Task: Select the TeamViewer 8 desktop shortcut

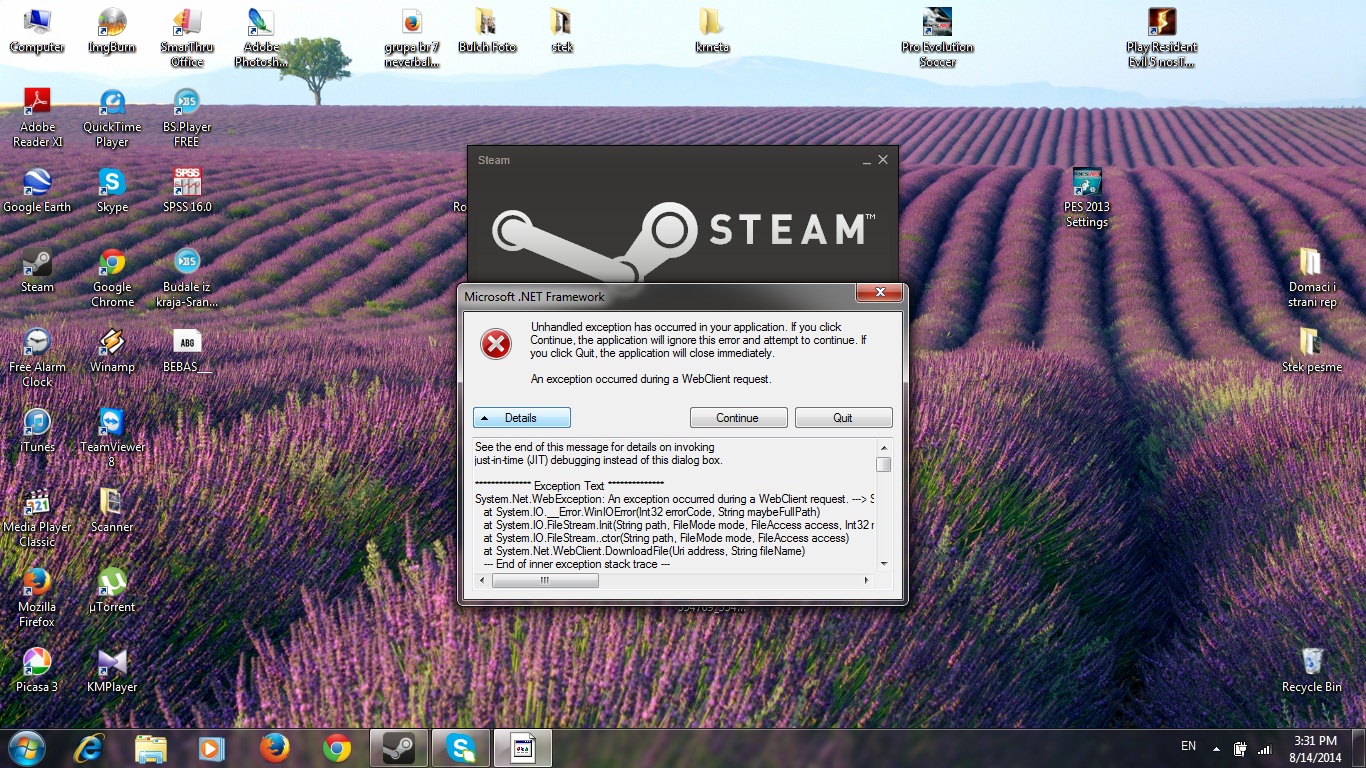Action: coord(112,438)
